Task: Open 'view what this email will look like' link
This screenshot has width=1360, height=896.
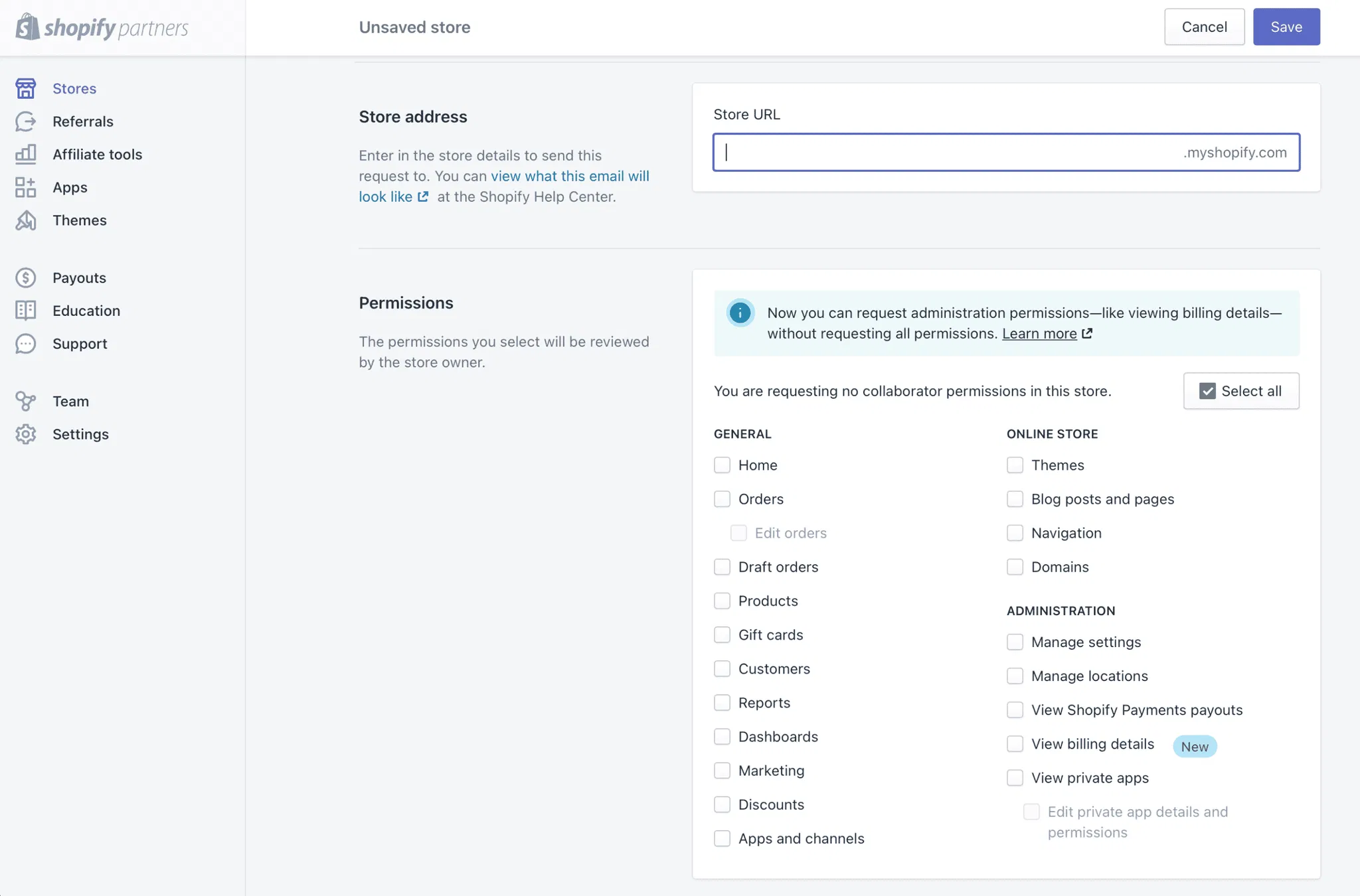Action: tap(504, 187)
